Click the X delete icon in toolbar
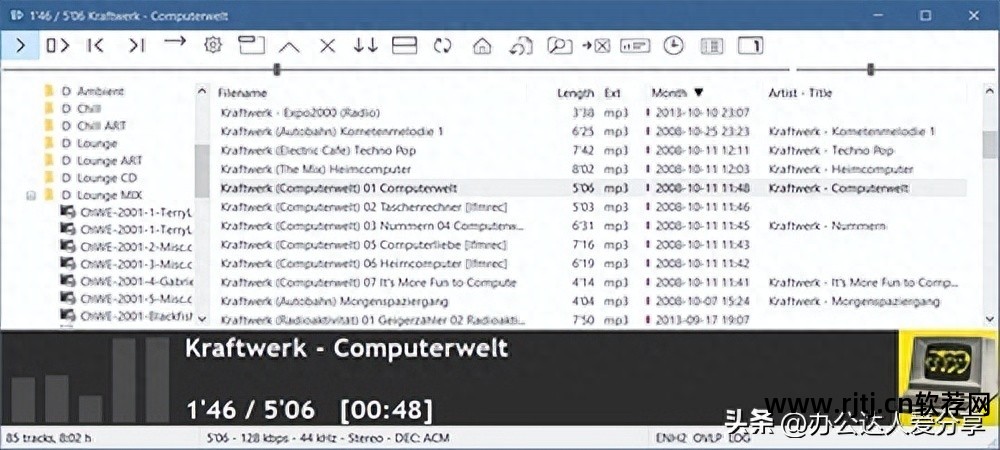 click(327, 45)
